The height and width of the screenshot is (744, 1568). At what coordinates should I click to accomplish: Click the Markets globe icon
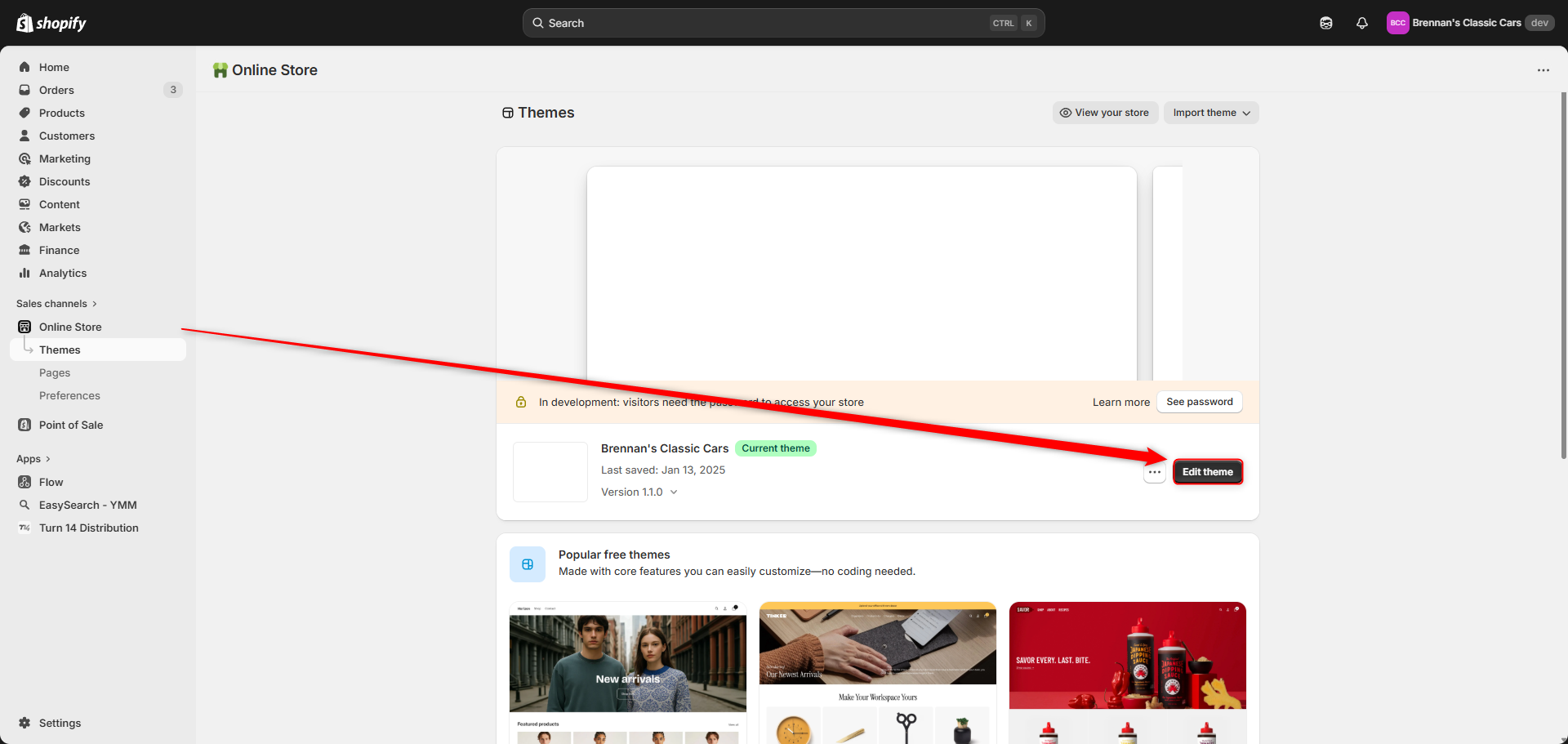24,227
